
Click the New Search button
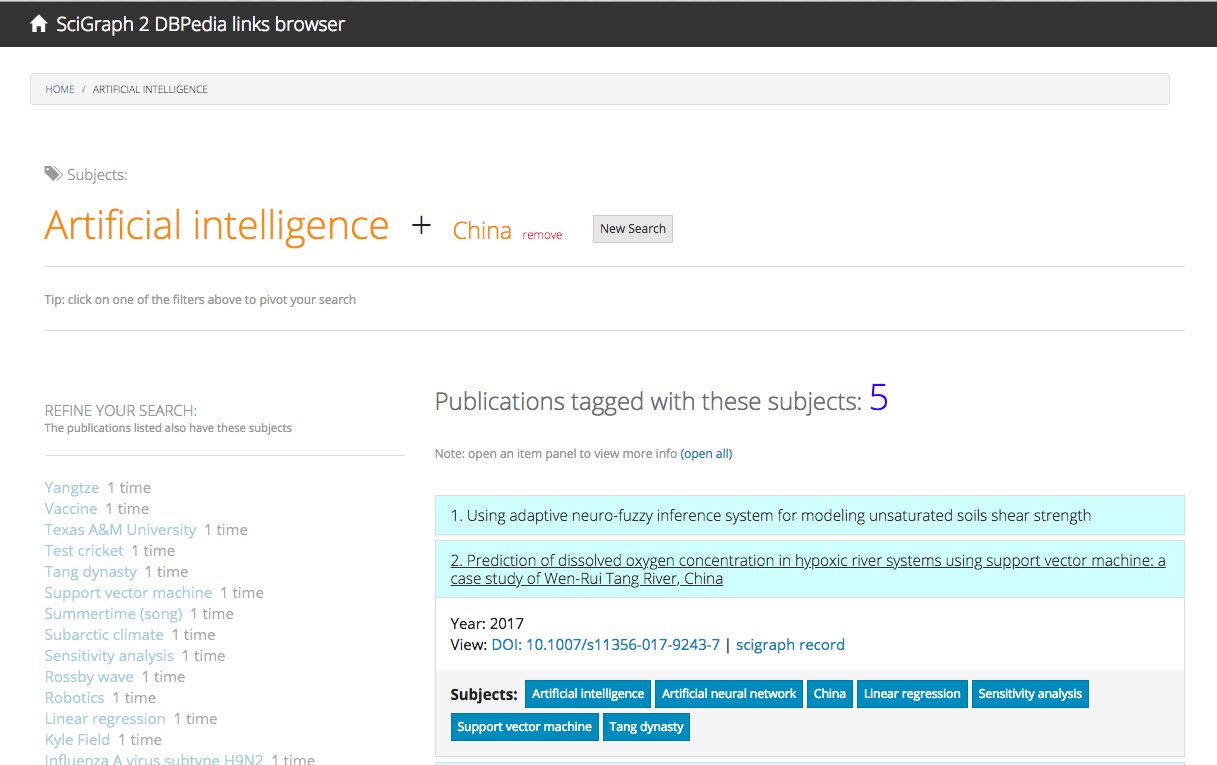coord(633,229)
